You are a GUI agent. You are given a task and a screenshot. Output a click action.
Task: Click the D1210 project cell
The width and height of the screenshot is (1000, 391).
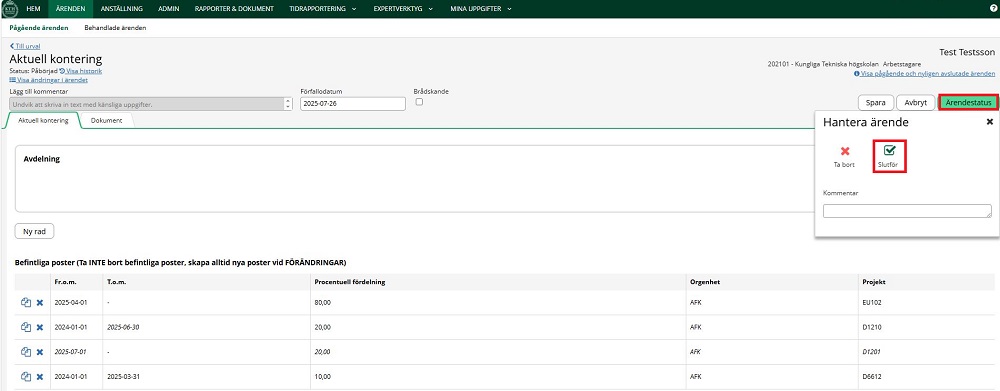point(871,327)
